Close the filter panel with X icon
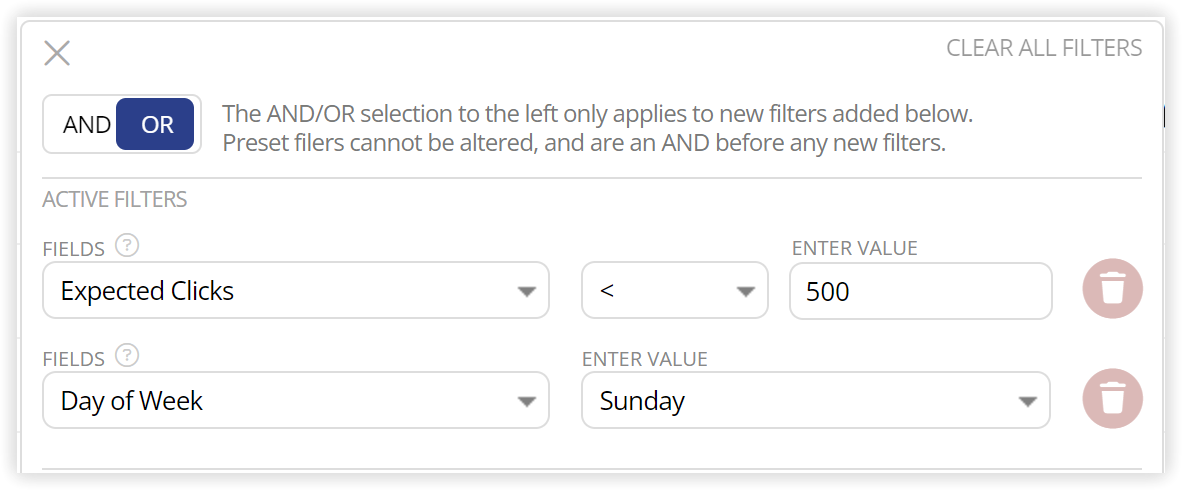Screen dimensions: 1182x490 tap(57, 54)
